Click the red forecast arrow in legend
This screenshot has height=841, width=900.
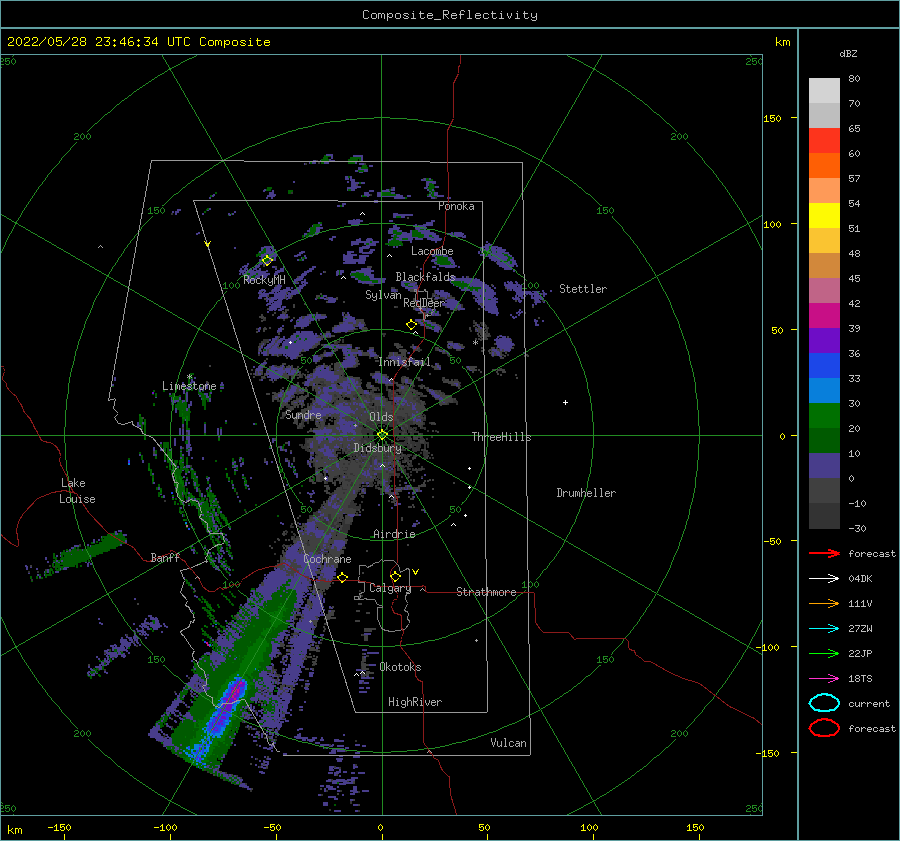[824, 553]
